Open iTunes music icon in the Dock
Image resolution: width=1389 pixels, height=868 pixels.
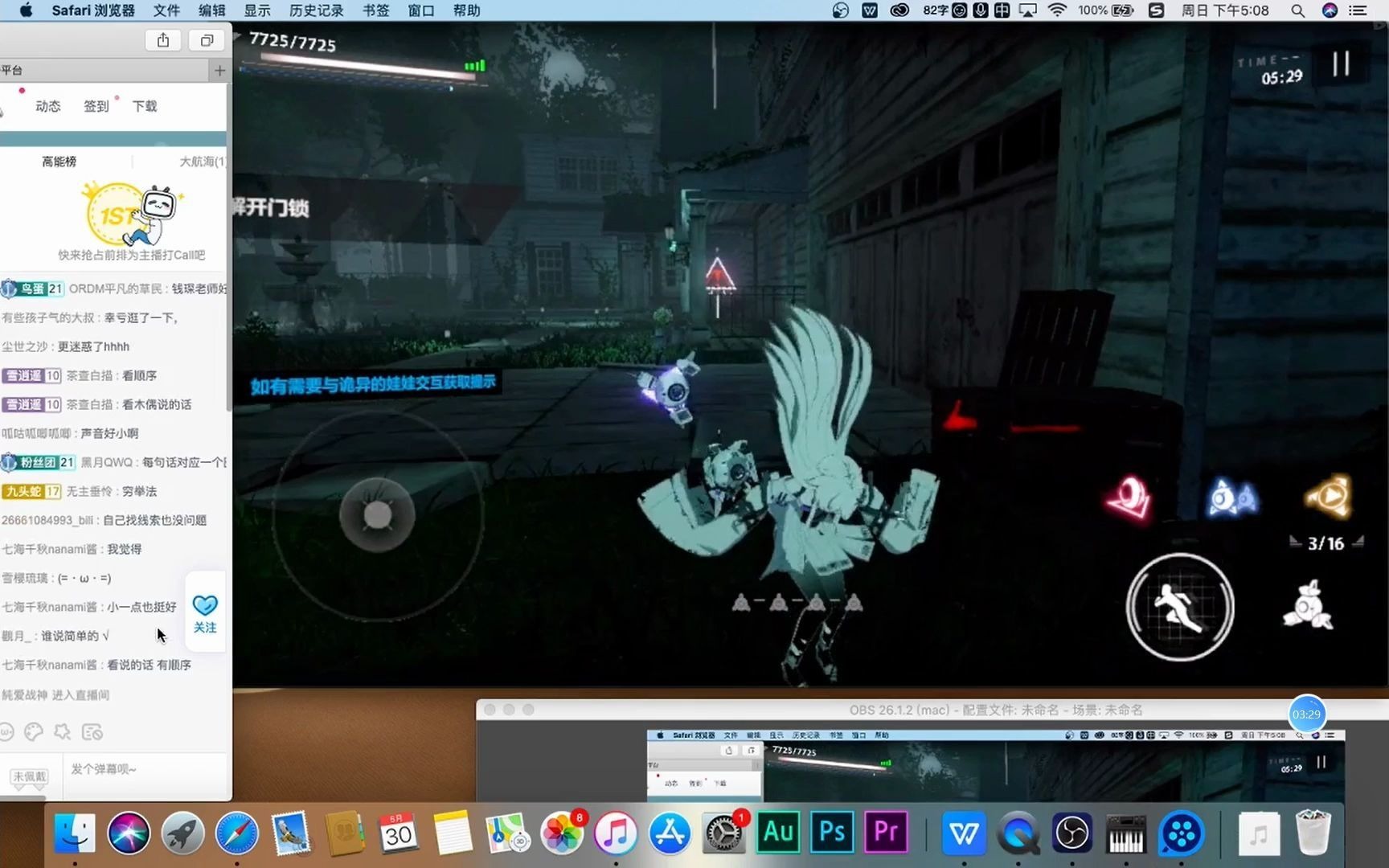[x=616, y=833]
